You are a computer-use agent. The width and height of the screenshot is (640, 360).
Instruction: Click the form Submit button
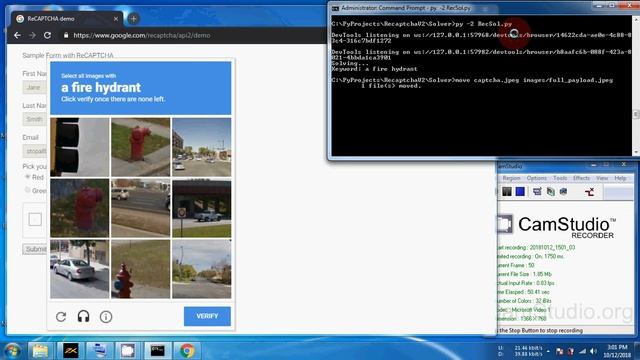35,249
